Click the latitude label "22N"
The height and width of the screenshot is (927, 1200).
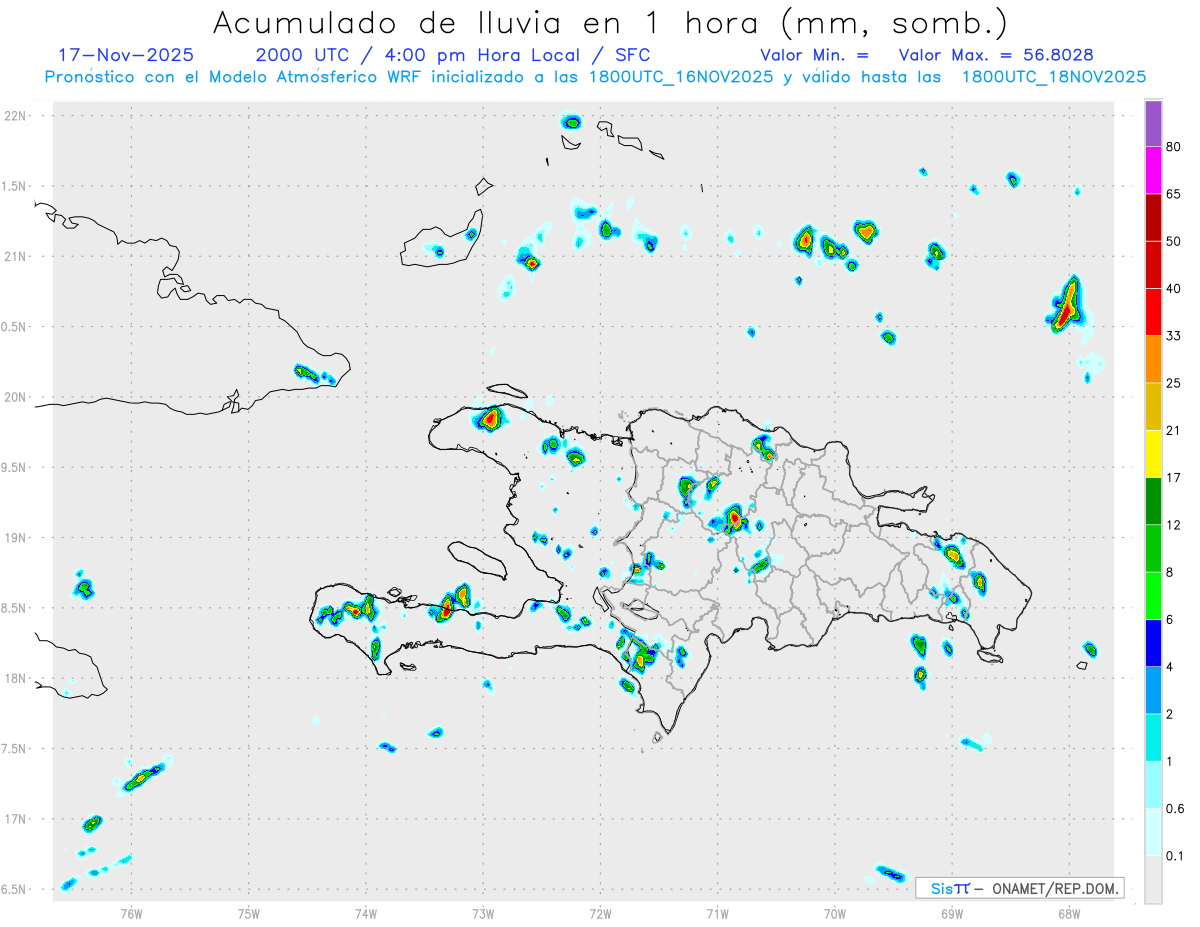click(17, 116)
